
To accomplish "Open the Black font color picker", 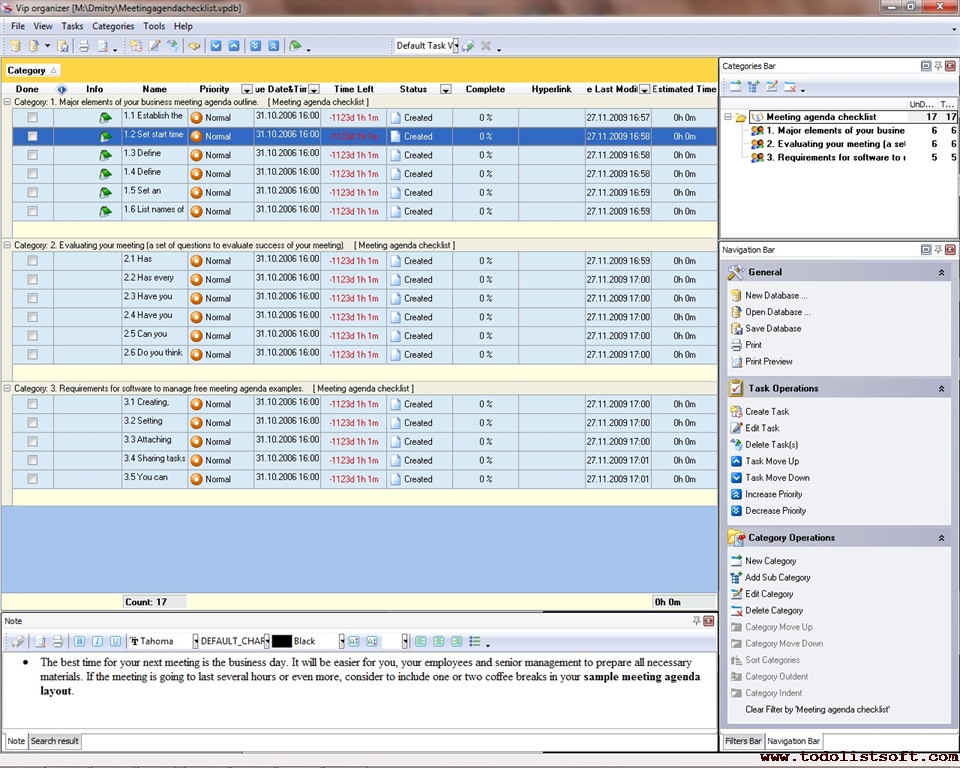I will (340, 641).
